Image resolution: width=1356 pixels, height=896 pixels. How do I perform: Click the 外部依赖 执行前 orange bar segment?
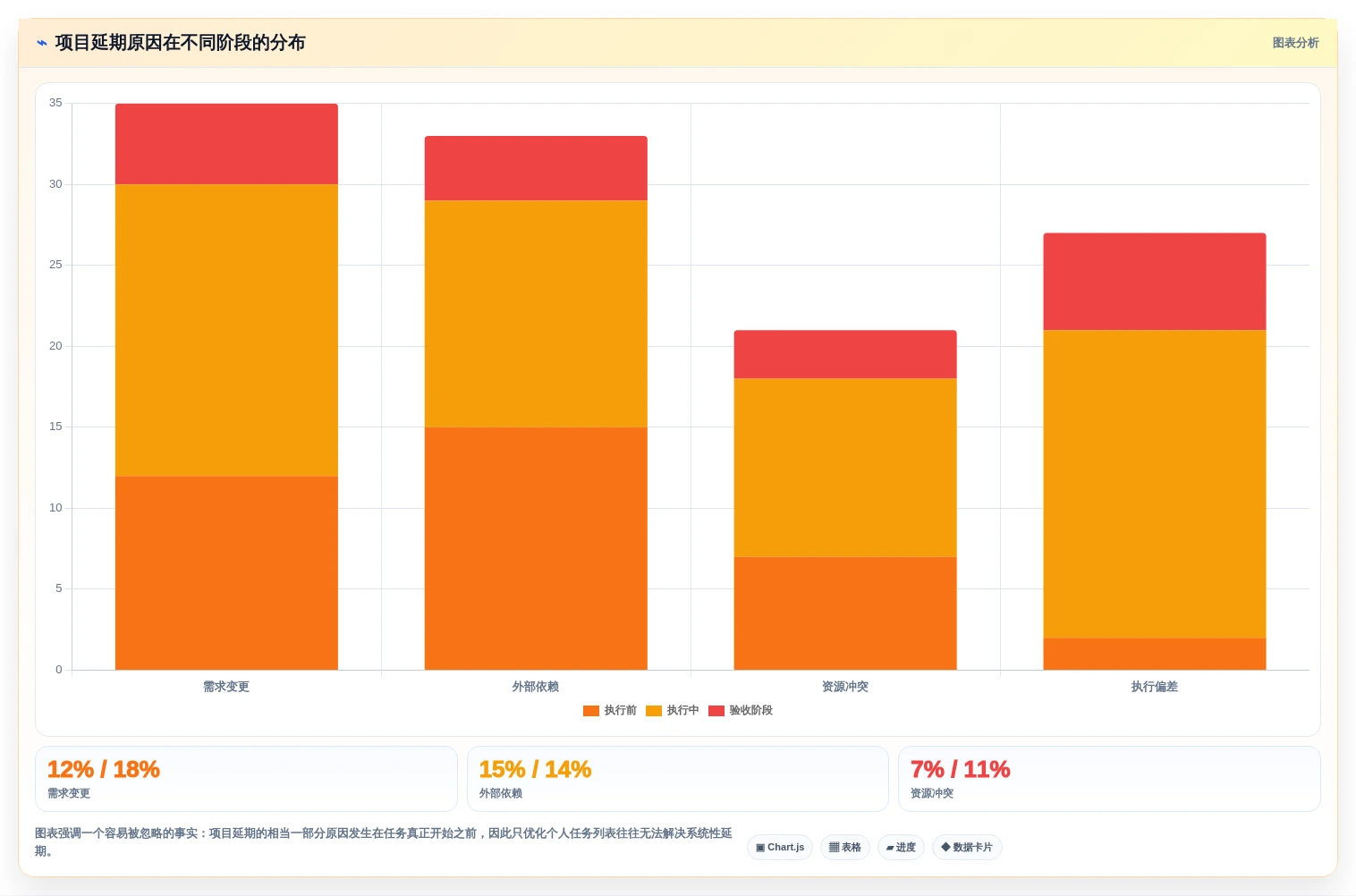click(536, 548)
